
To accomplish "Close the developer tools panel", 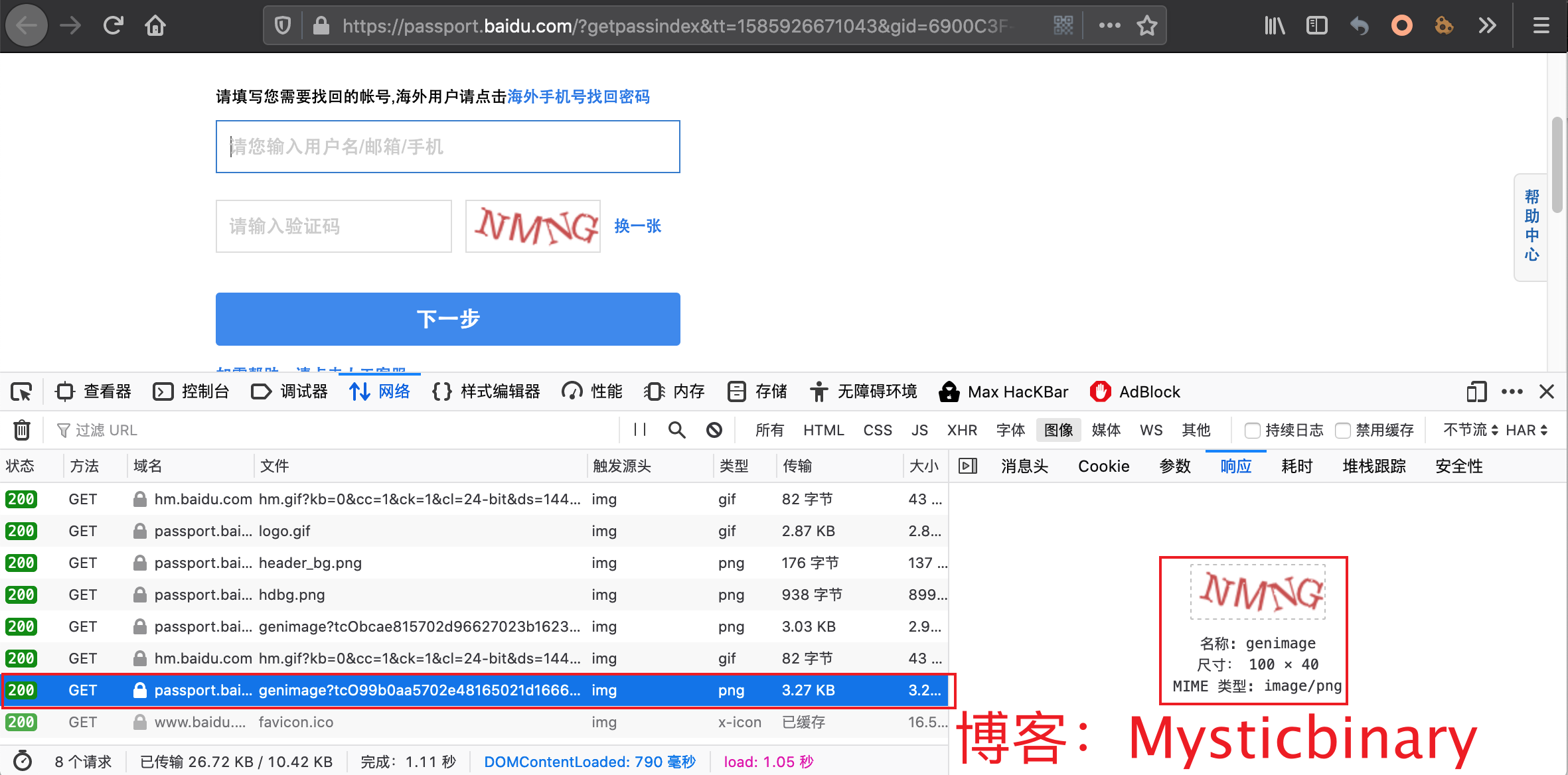I will [1547, 392].
